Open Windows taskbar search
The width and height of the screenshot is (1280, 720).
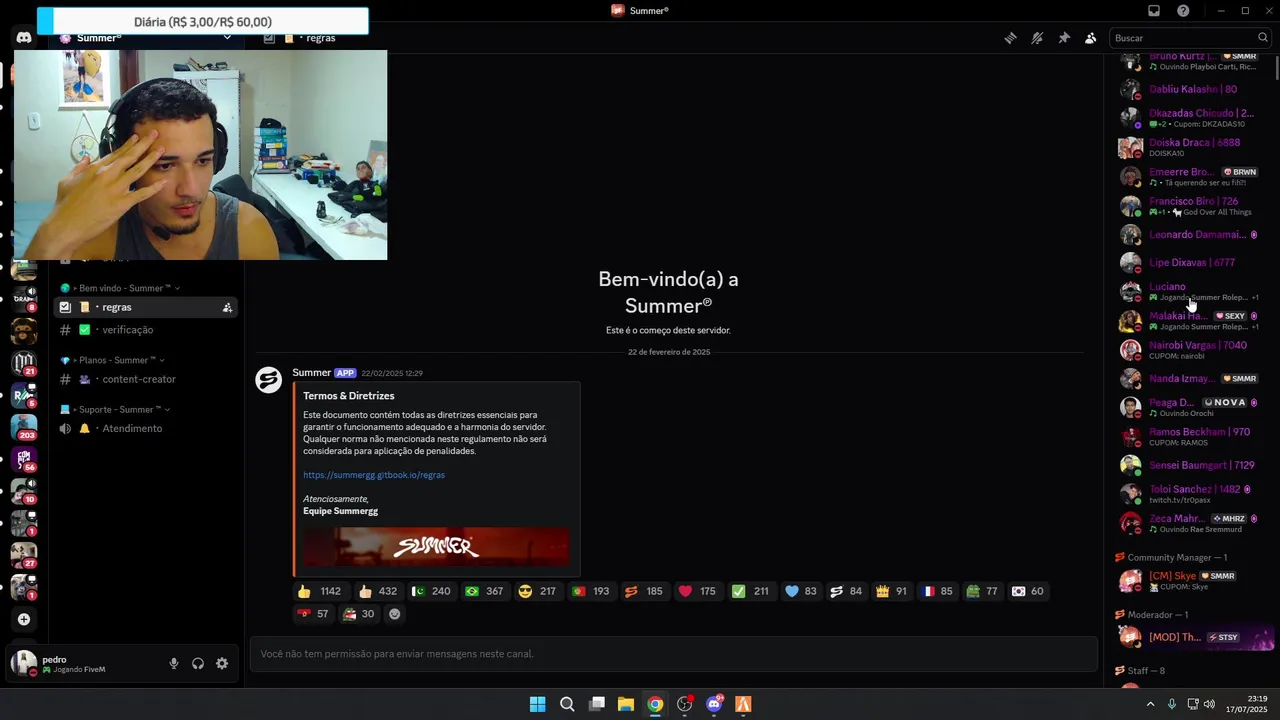567,704
